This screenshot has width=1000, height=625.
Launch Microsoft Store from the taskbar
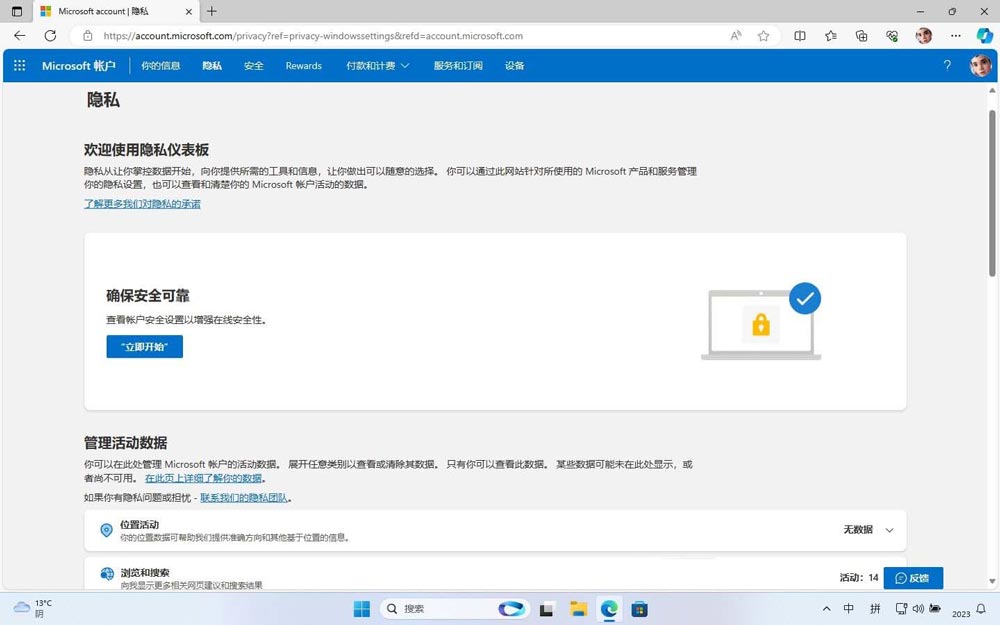[639, 608]
